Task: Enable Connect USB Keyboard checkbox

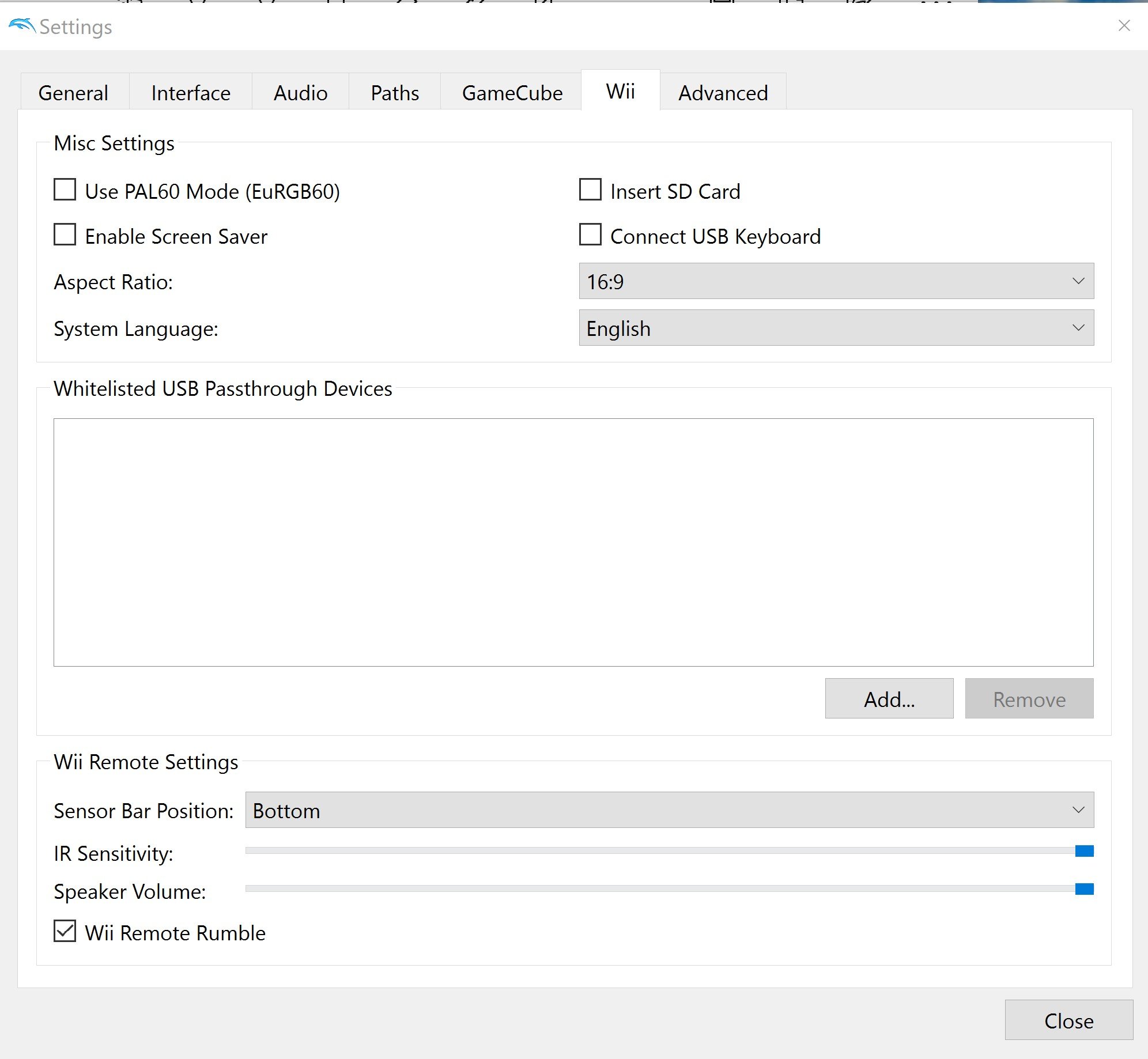Action: tap(590, 235)
